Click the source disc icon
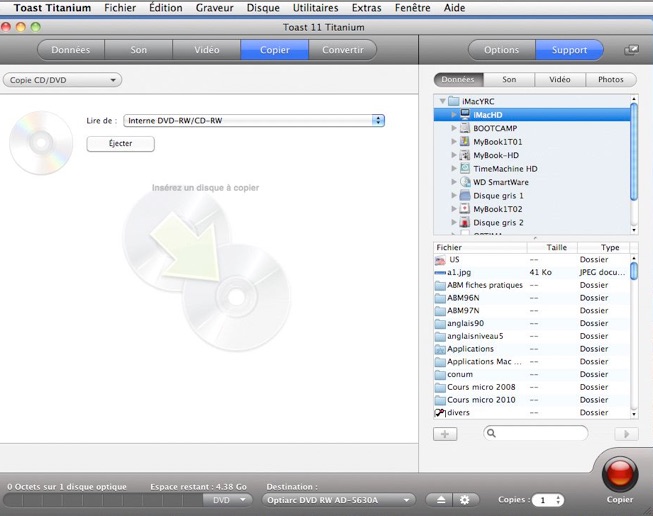Viewport: 653px width, 516px height. tap(41, 142)
